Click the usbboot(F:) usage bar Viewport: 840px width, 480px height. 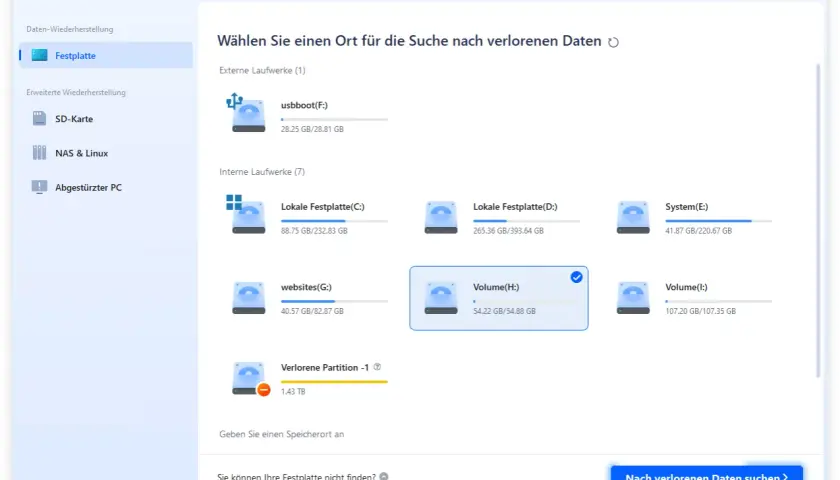point(334,119)
